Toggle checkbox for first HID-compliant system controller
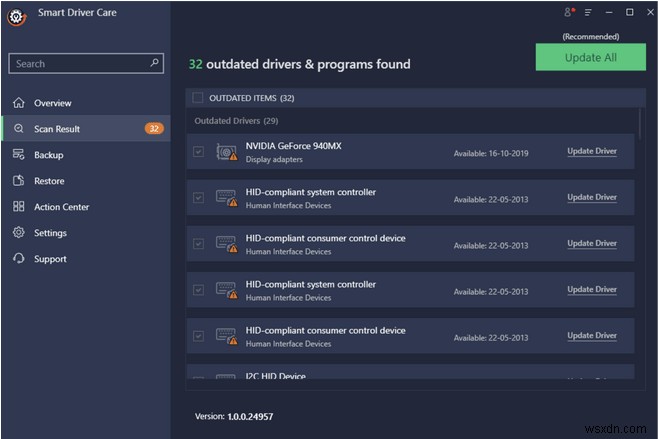The image size is (658, 439). click(x=198, y=198)
